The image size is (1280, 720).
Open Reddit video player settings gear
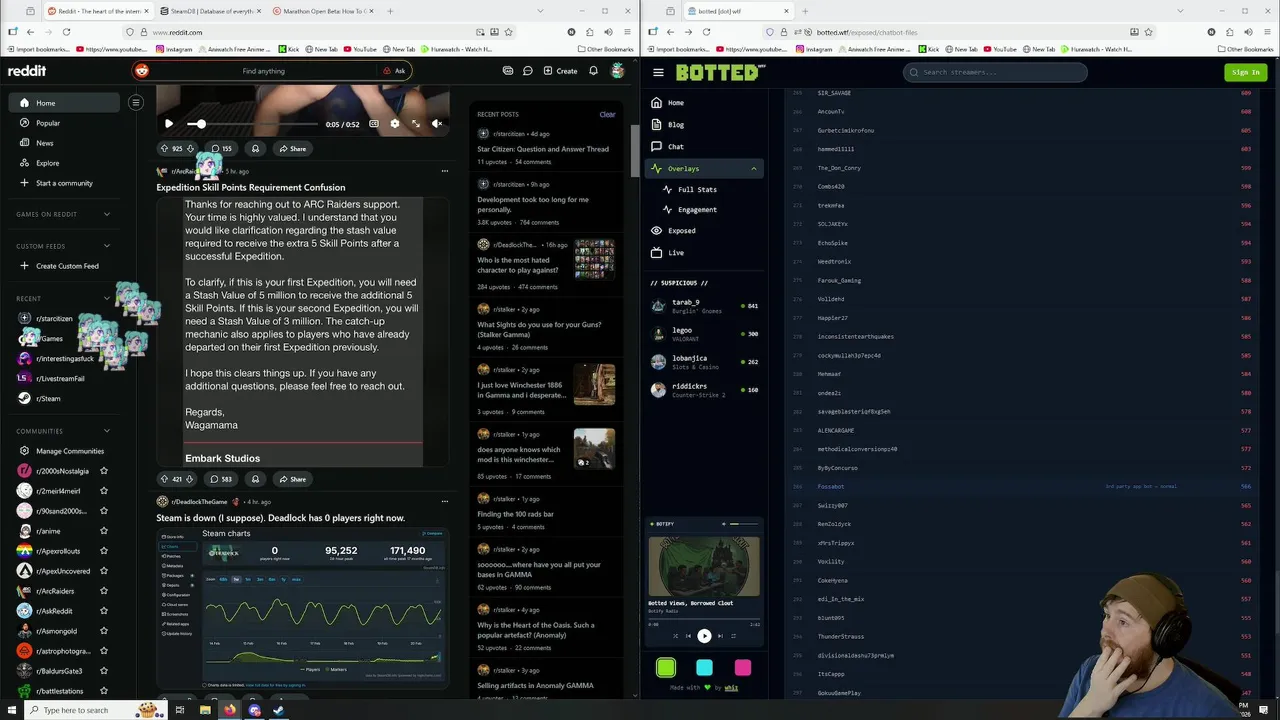point(395,124)
